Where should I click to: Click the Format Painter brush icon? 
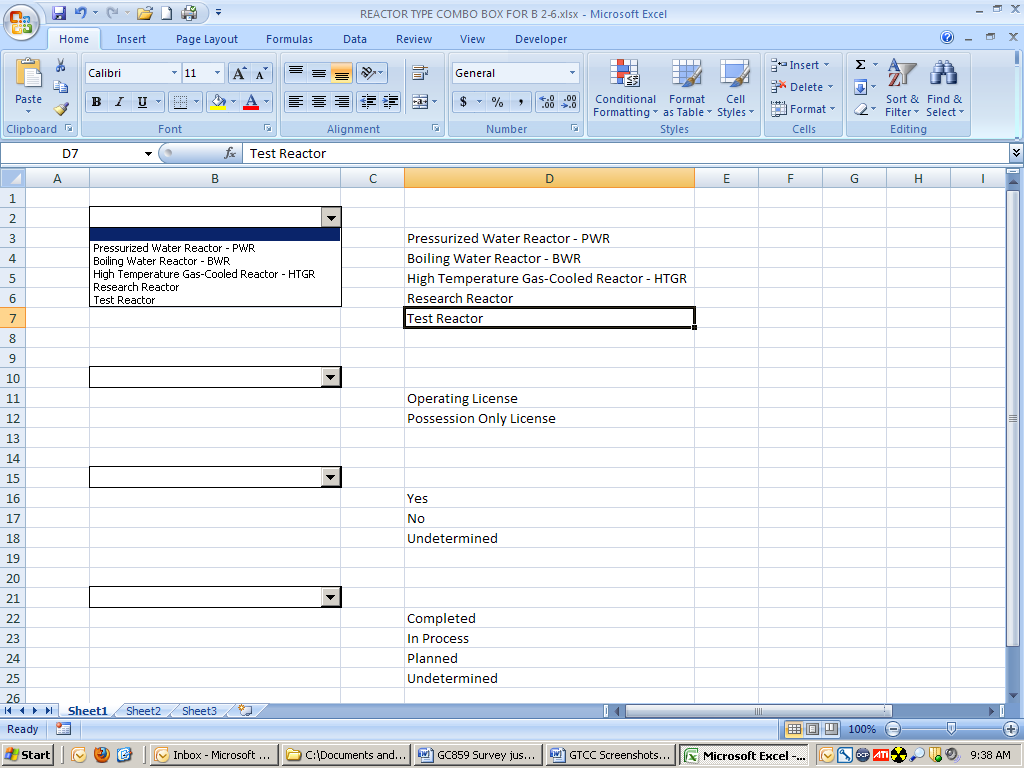pyautogui.click(x=61, y=109)
